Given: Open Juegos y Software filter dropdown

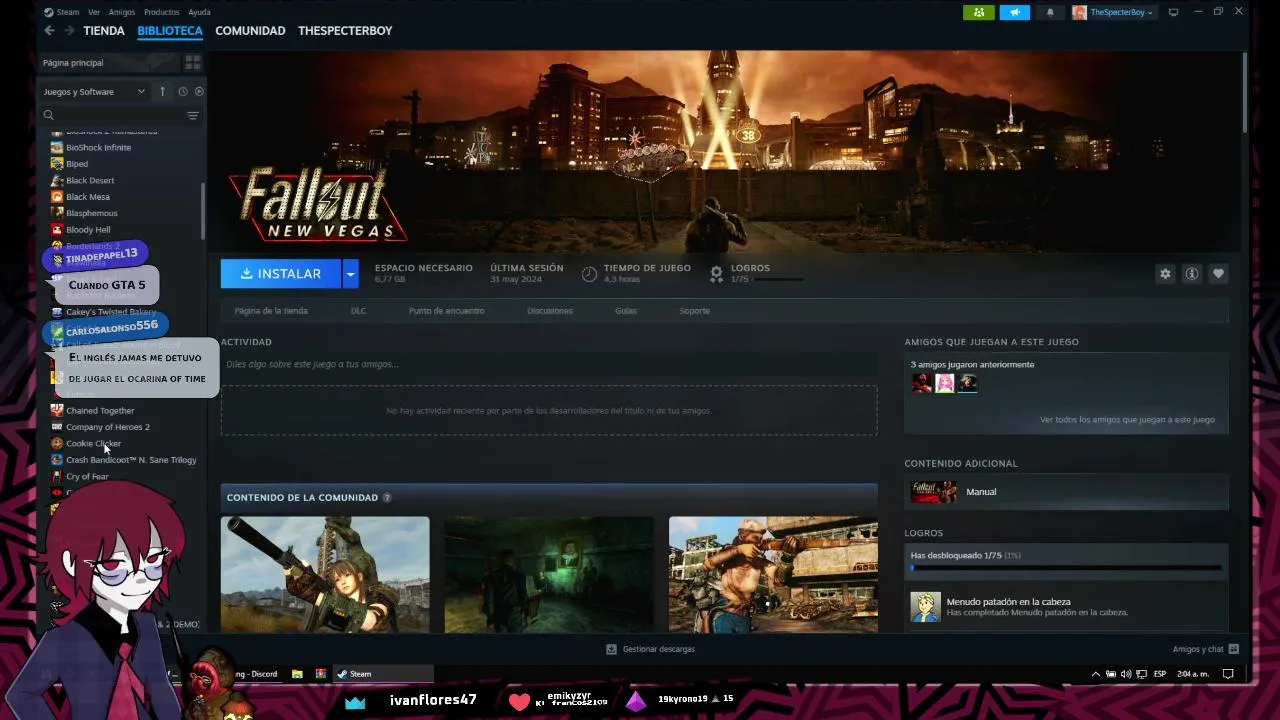Looking at the screenshot, I should [x=94, y=91].
